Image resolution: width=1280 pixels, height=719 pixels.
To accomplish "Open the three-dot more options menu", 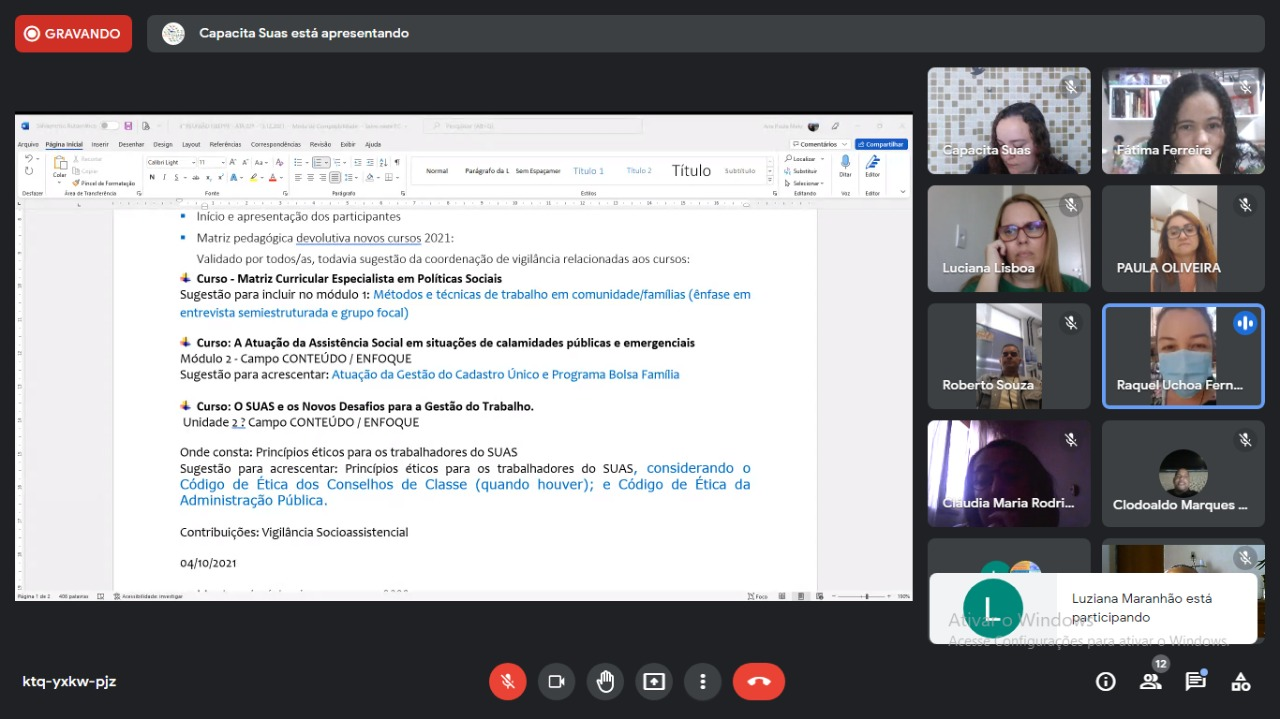I will coord(703,681).
